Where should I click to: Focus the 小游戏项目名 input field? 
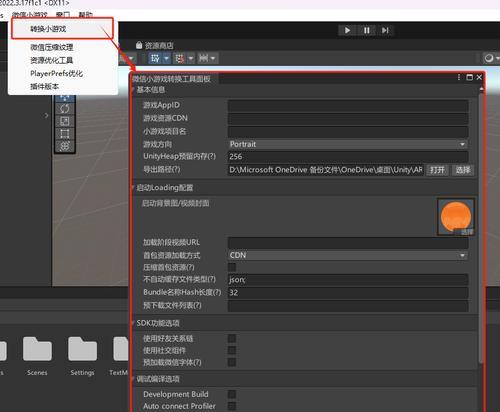click(x=348, y=131)
